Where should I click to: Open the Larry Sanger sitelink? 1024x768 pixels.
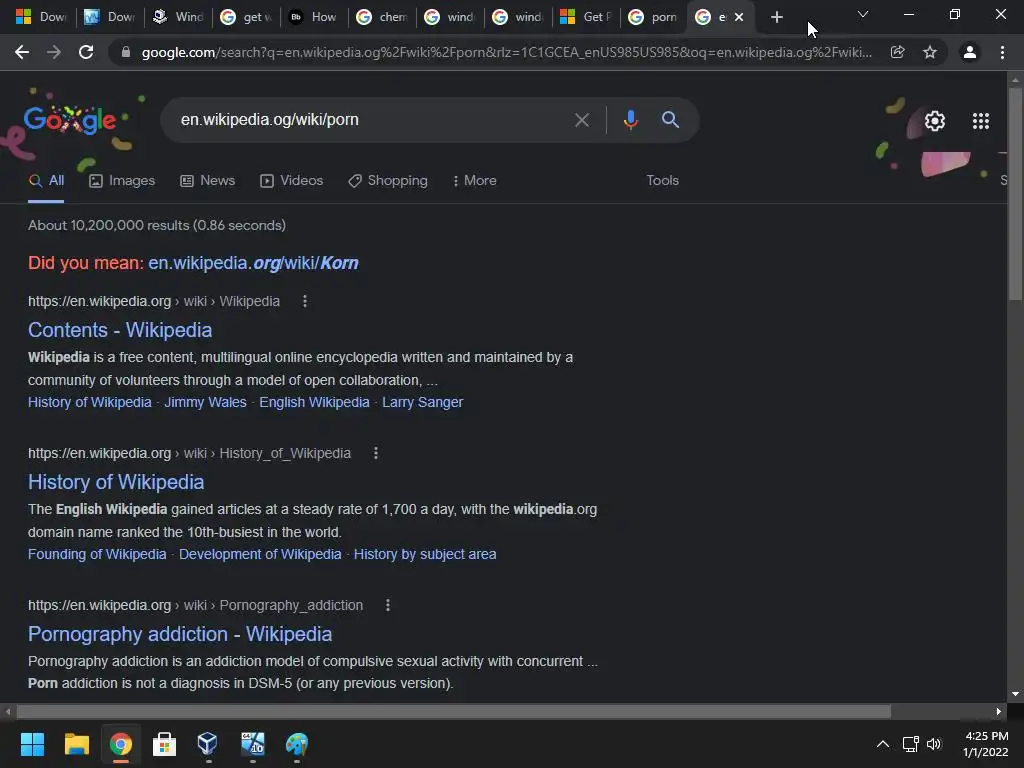pyautogui.click(x=423, y=402)
